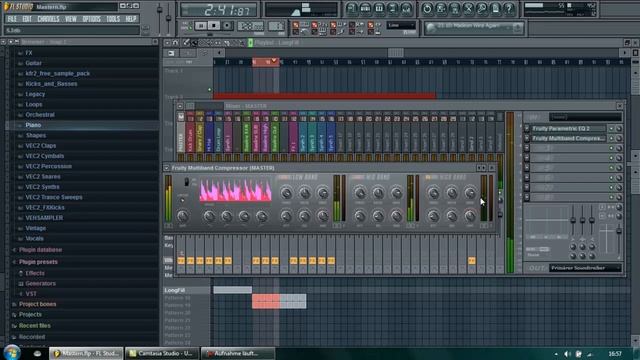Open the piano roll view shortcut icon

[x=379, y=9]
